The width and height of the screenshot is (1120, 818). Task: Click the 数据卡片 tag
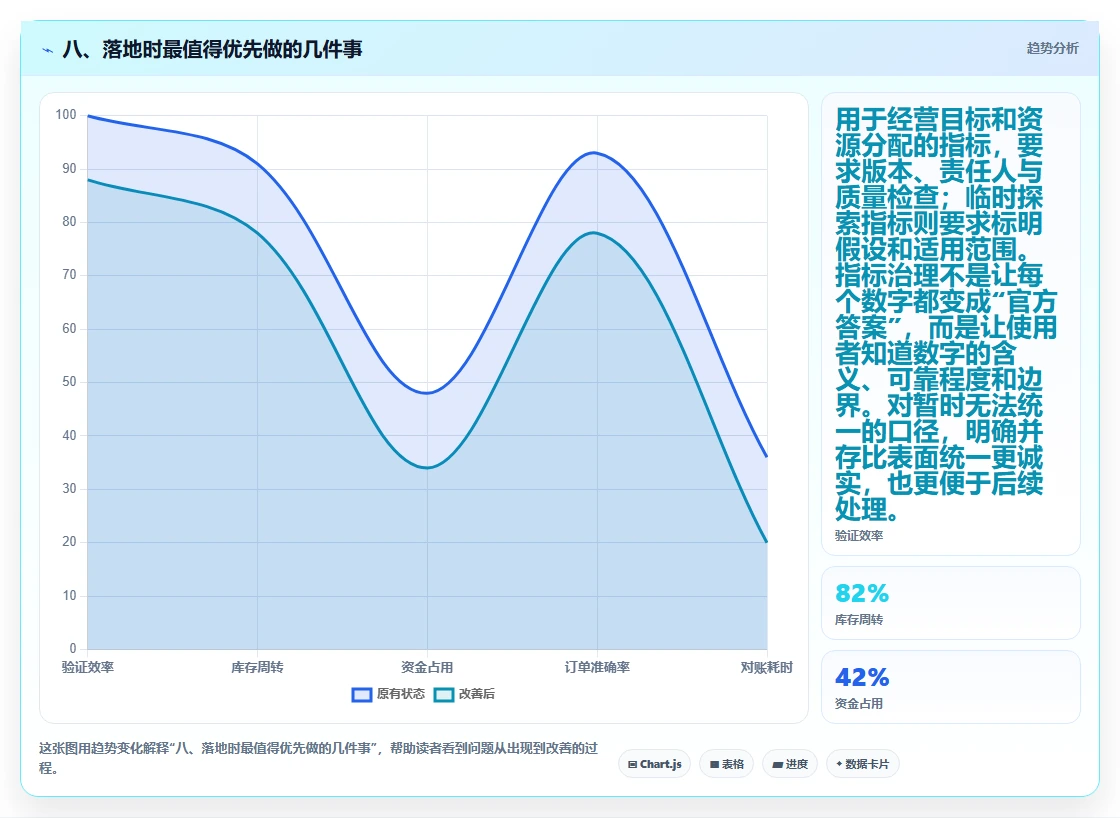(862, 764)
